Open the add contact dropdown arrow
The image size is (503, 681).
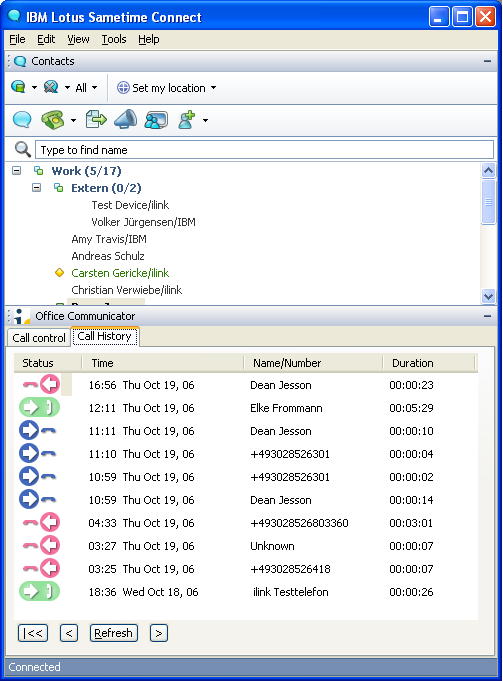pyautogui.click(x=205, y=120)
